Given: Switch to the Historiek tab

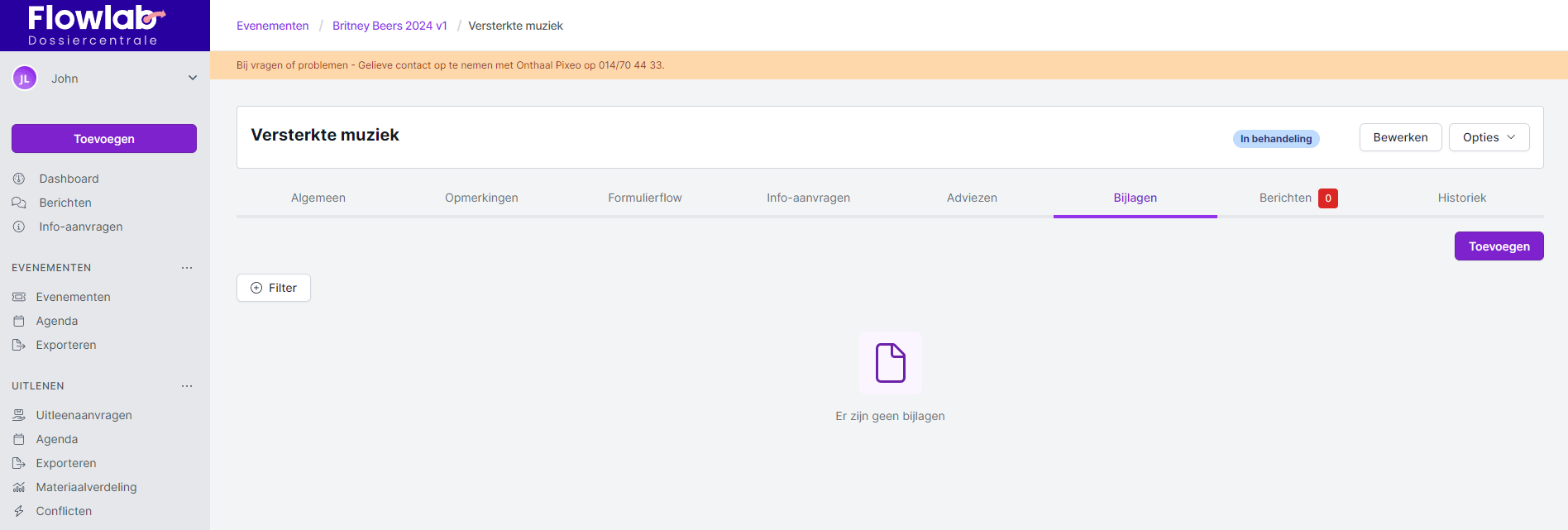Looking at the screenshot, I should coord(1461,198).
